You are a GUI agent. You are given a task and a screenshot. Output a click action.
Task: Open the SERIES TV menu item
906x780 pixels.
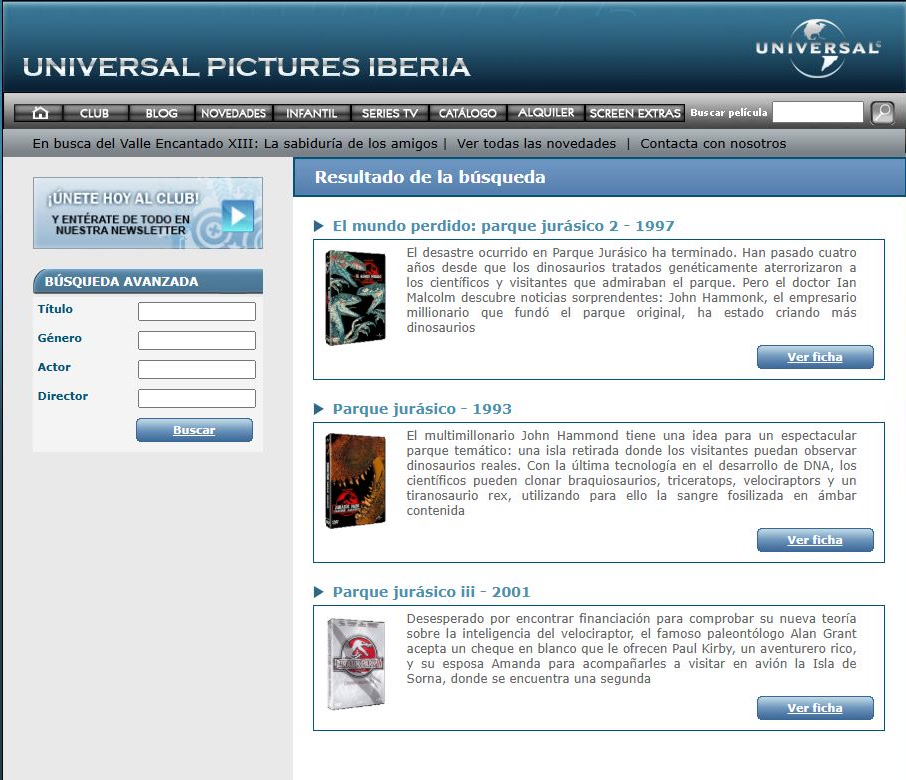coord(389,113)
